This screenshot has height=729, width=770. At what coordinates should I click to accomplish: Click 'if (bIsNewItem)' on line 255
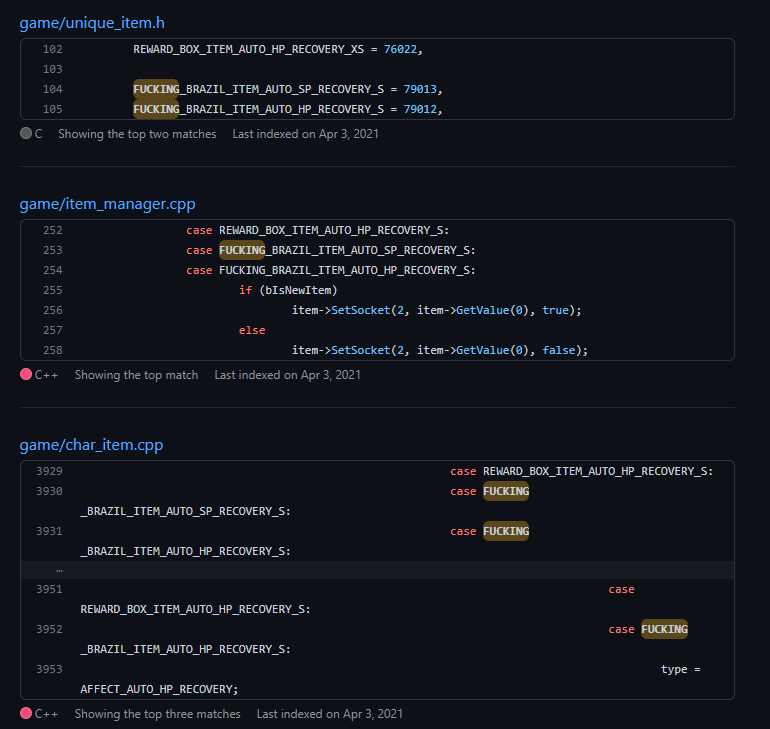(288, 290)
